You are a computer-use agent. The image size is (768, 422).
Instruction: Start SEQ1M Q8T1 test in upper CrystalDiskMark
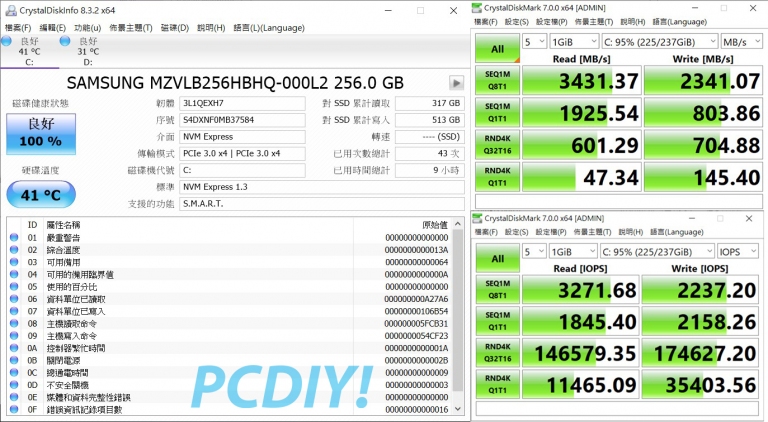tap(498, 80)
